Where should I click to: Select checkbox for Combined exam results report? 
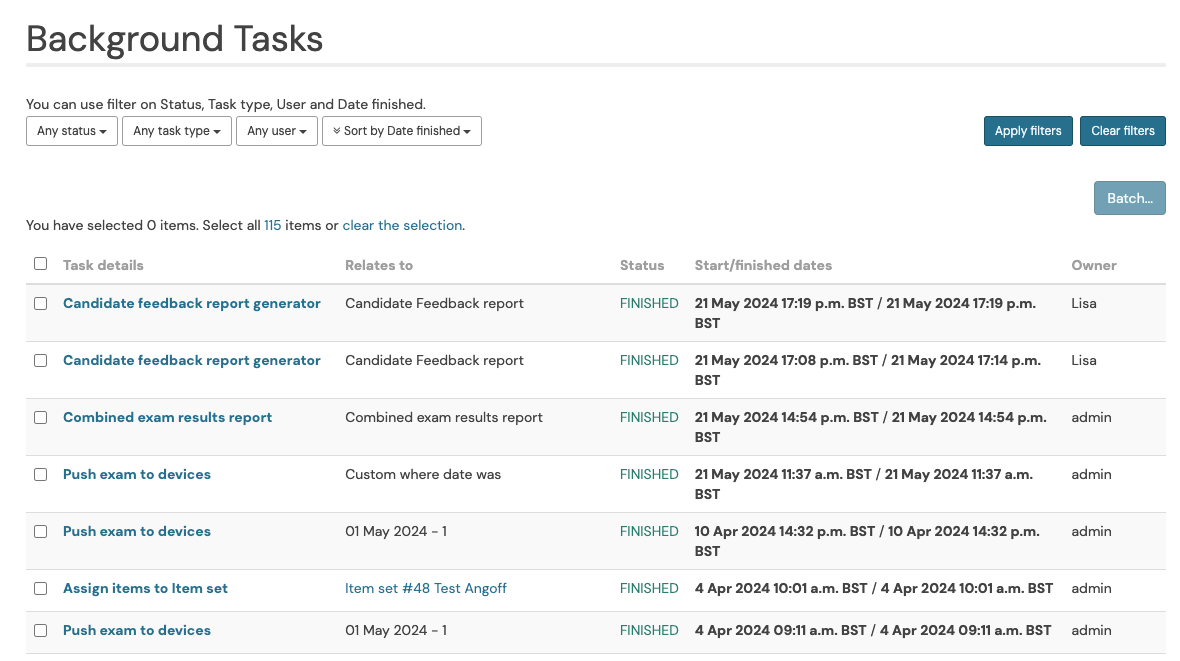[x=41, y=418]
